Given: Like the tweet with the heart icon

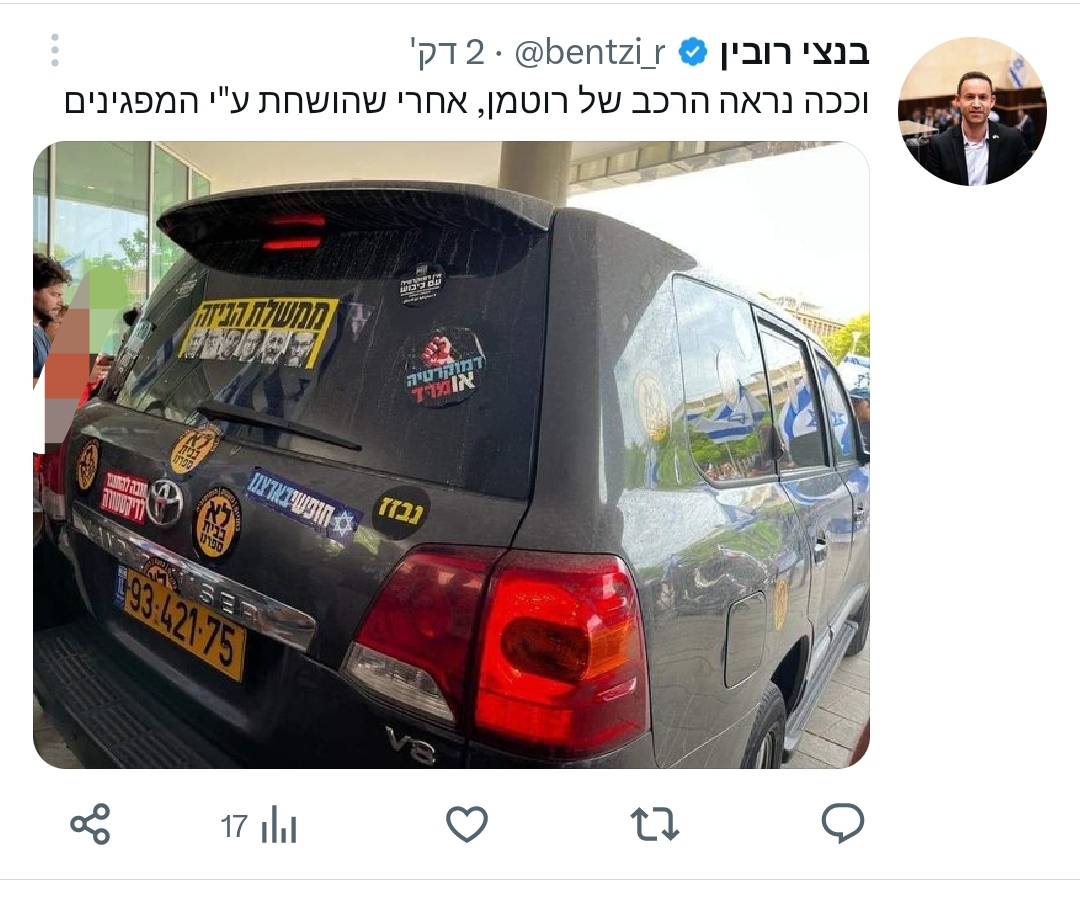Looking at the screenshot, I should click(x=467, y=823).
